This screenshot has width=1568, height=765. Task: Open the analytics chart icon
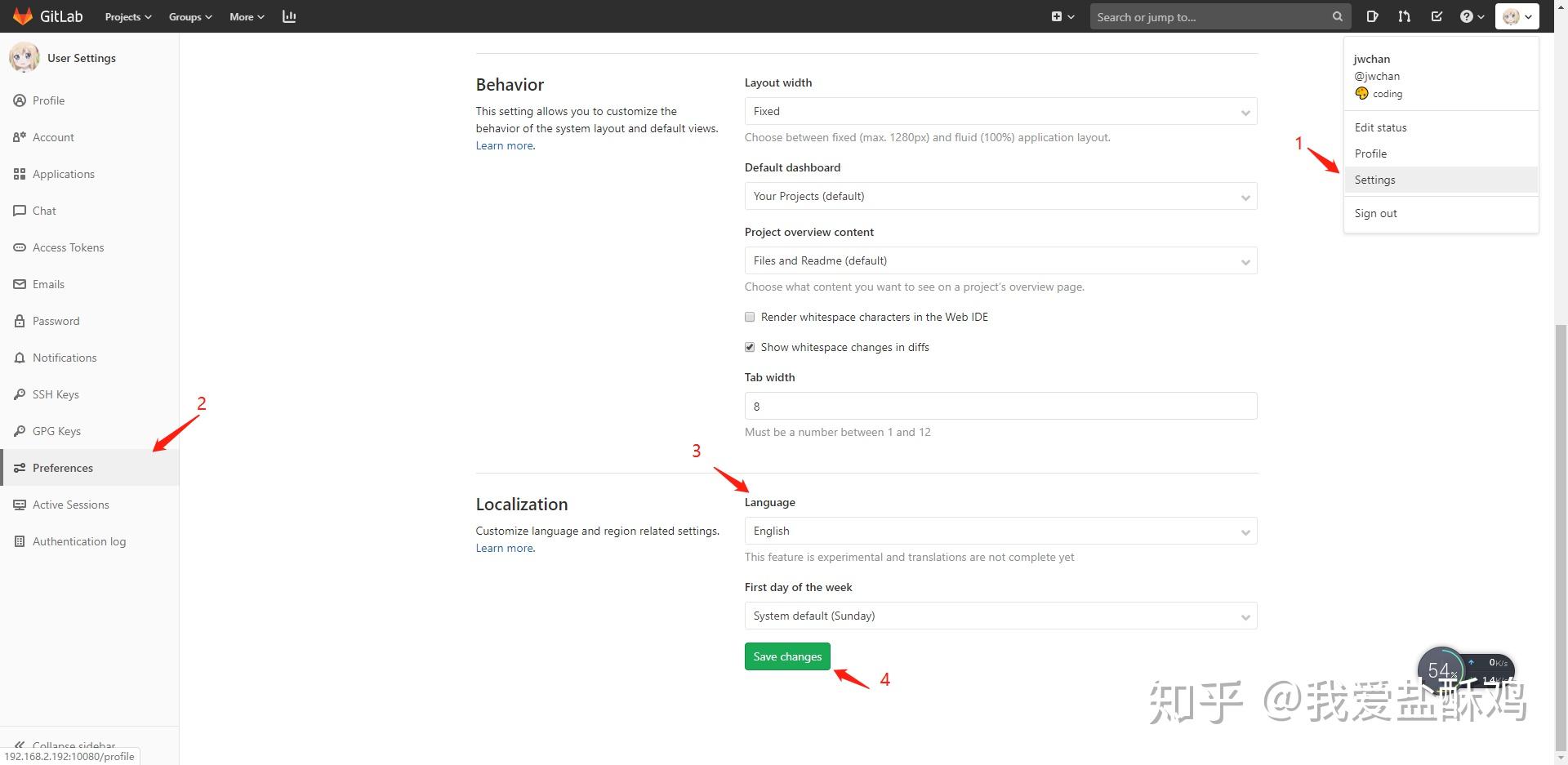(x=288, y=16)
